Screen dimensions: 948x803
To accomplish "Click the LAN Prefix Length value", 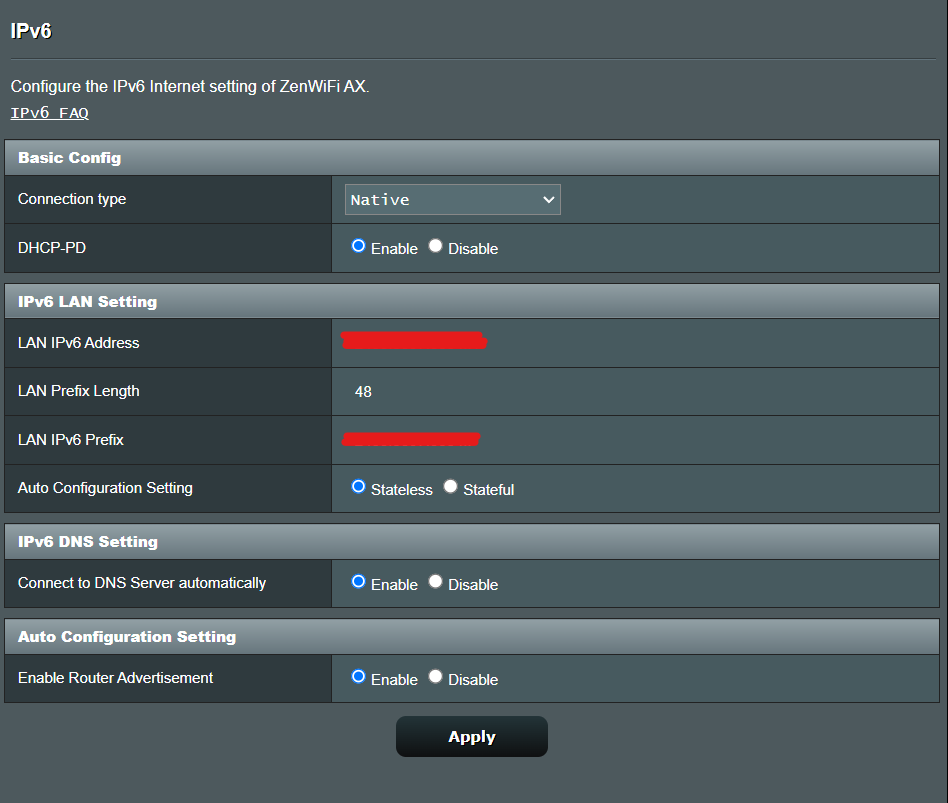I will click(x=362, y=391).
